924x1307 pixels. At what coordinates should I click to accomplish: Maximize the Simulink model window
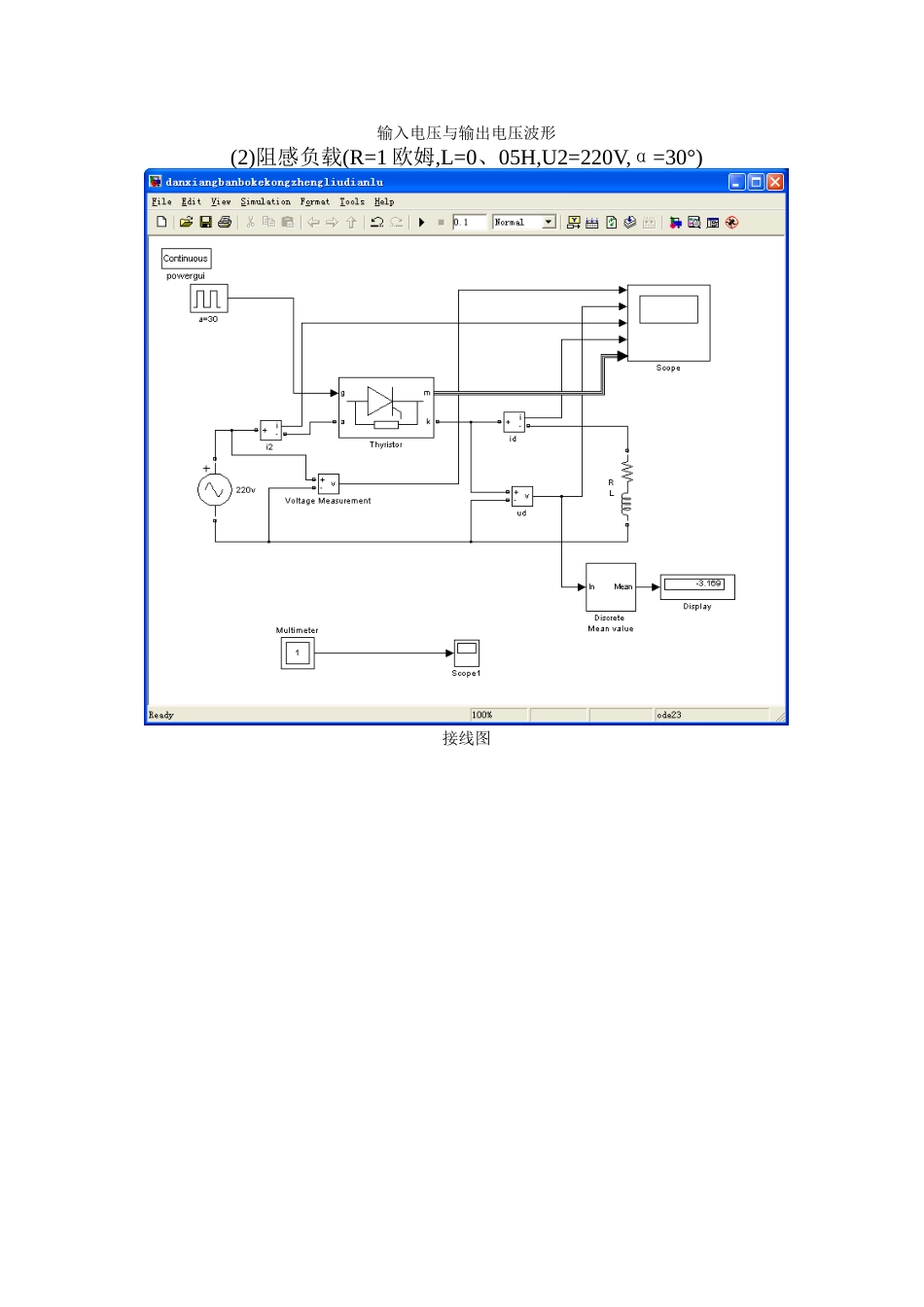(x=756, y=182)
